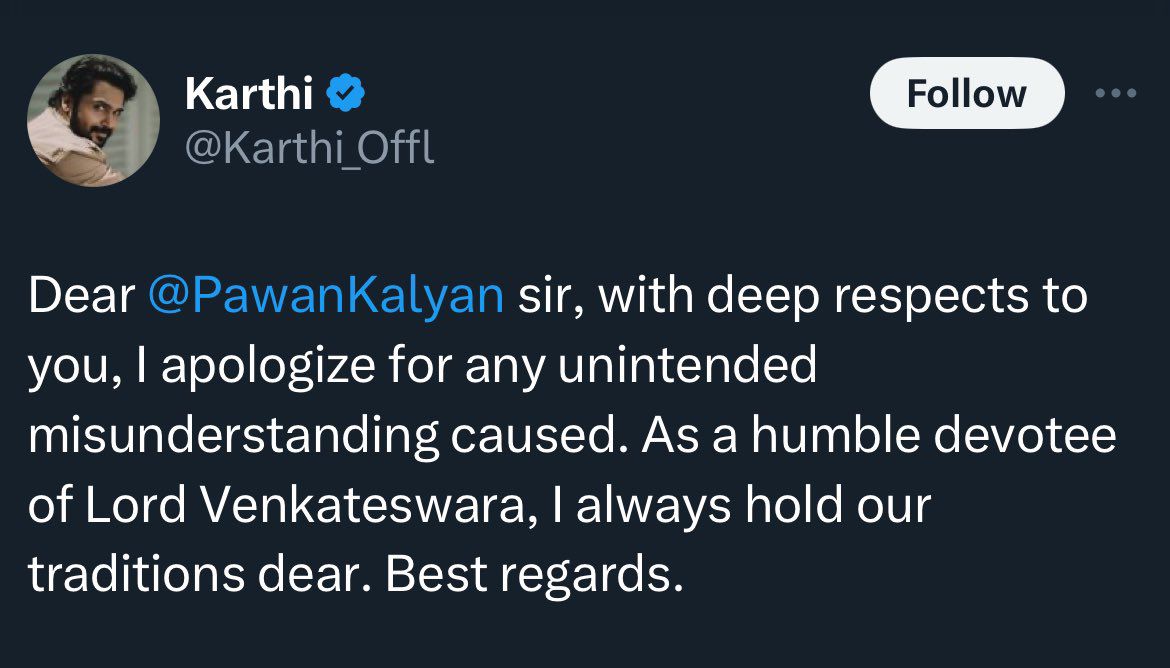
Task: Open Karthi's profile through the handle
Action: click(311, 147)
